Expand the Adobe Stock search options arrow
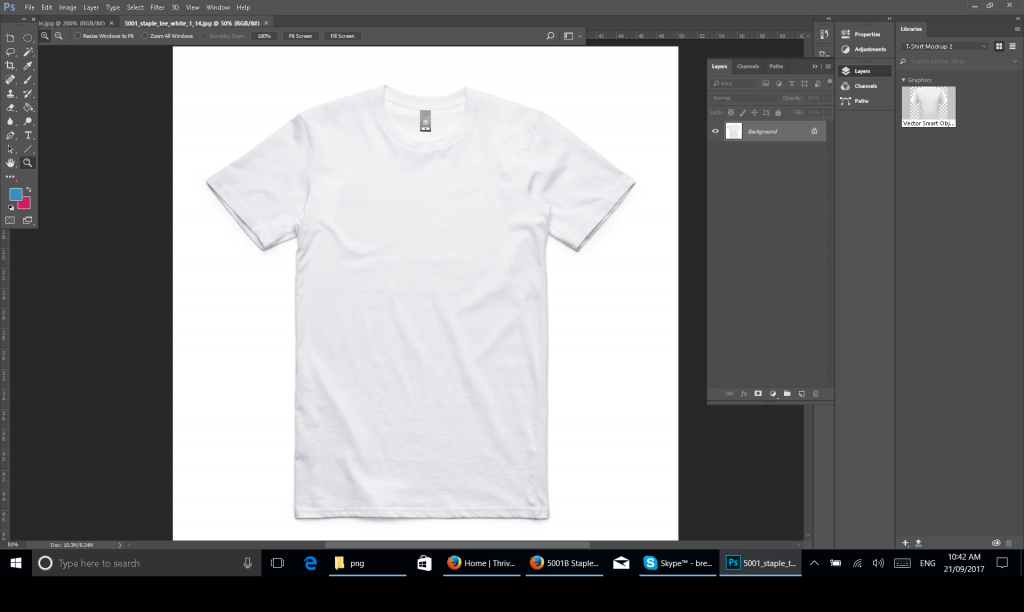The height and width of the screenshot is (612, 1024). click(1015, 61)
